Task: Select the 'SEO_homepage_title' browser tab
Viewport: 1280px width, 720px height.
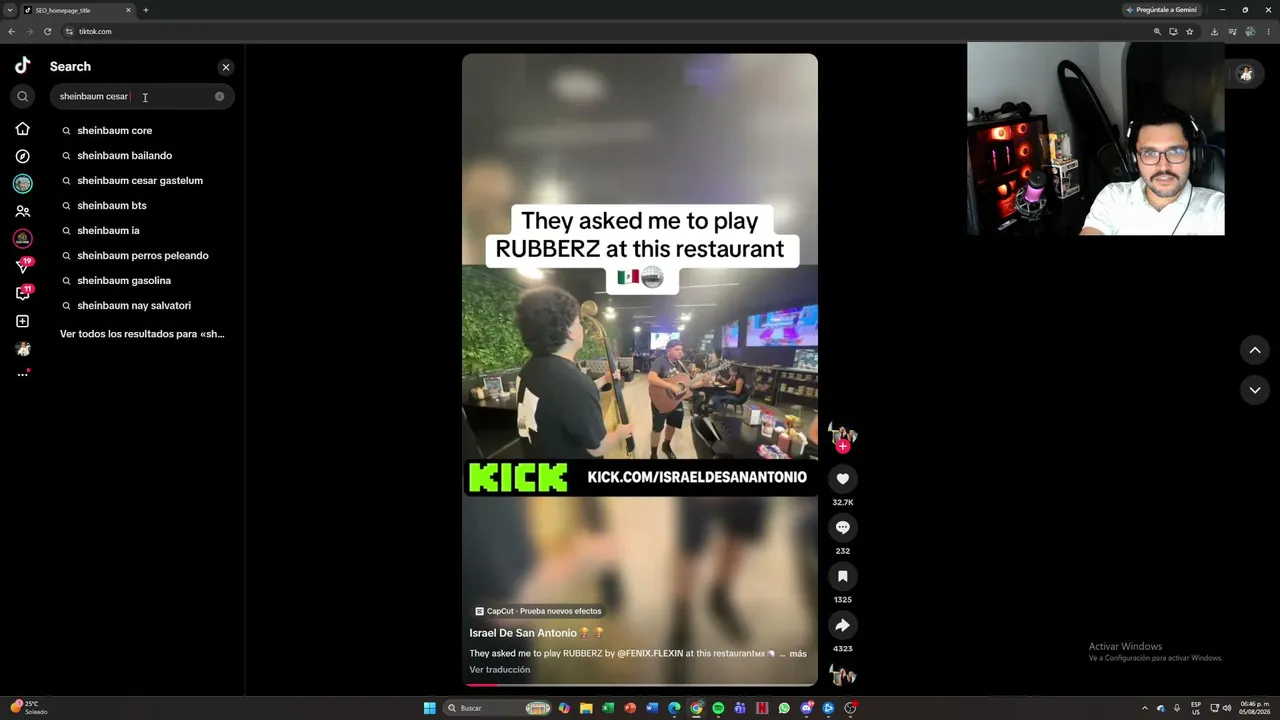Action: click(78, 10)
